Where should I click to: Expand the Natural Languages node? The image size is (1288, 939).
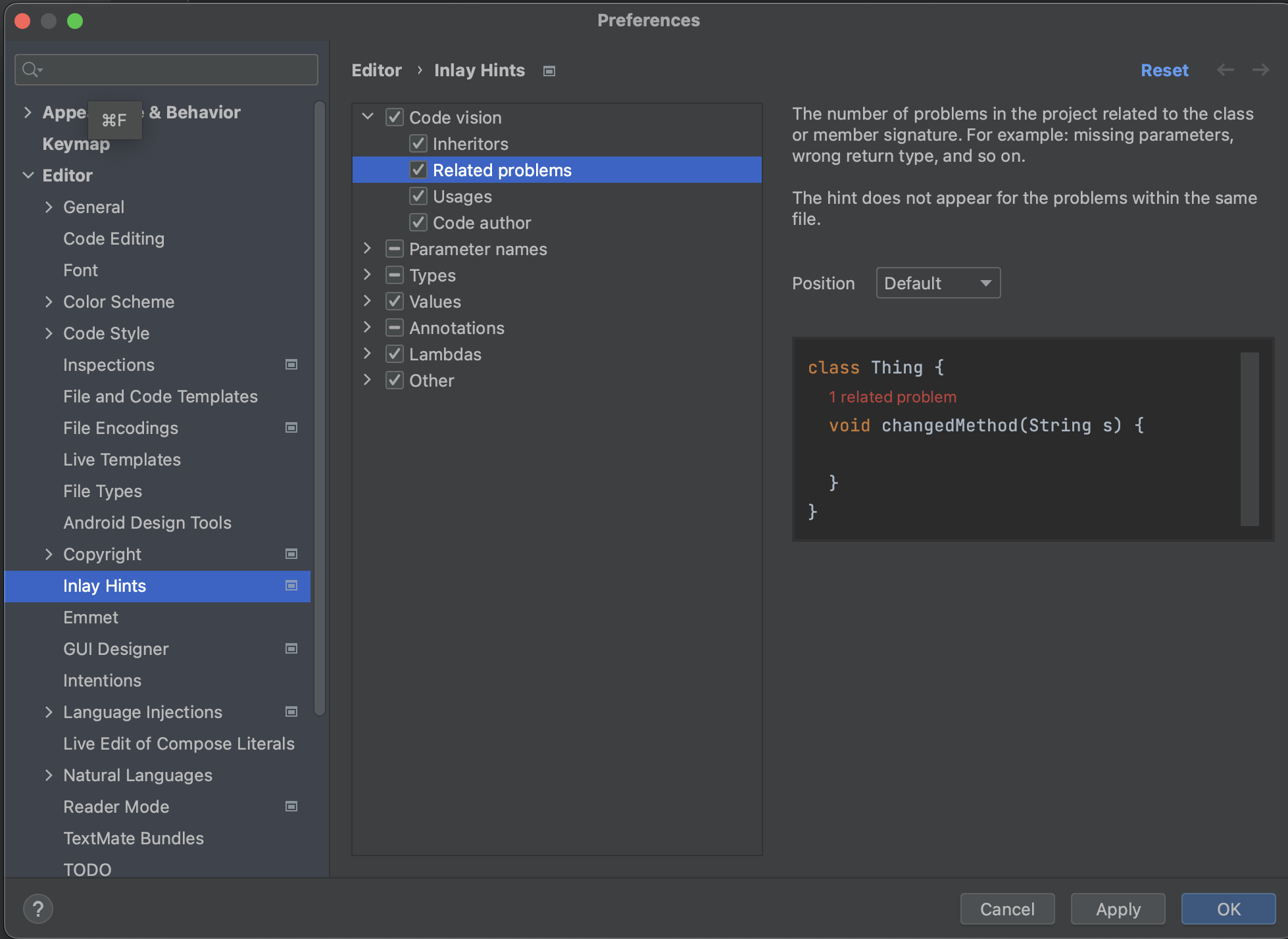(x=49, y=775)
